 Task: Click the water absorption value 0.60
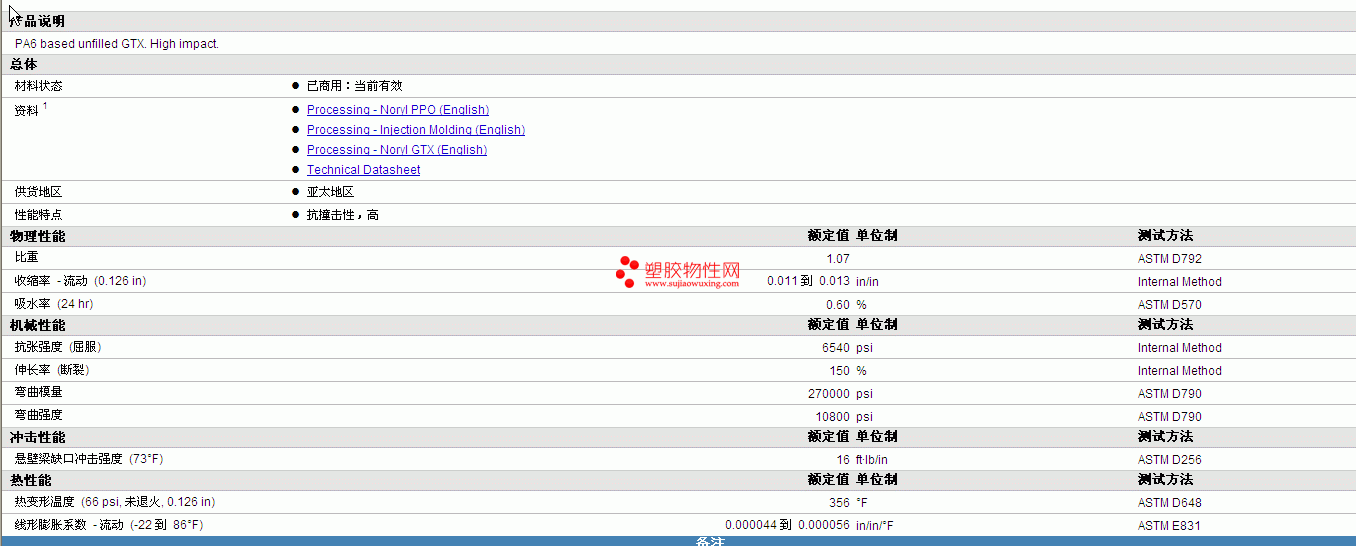(x=838, y=304)
